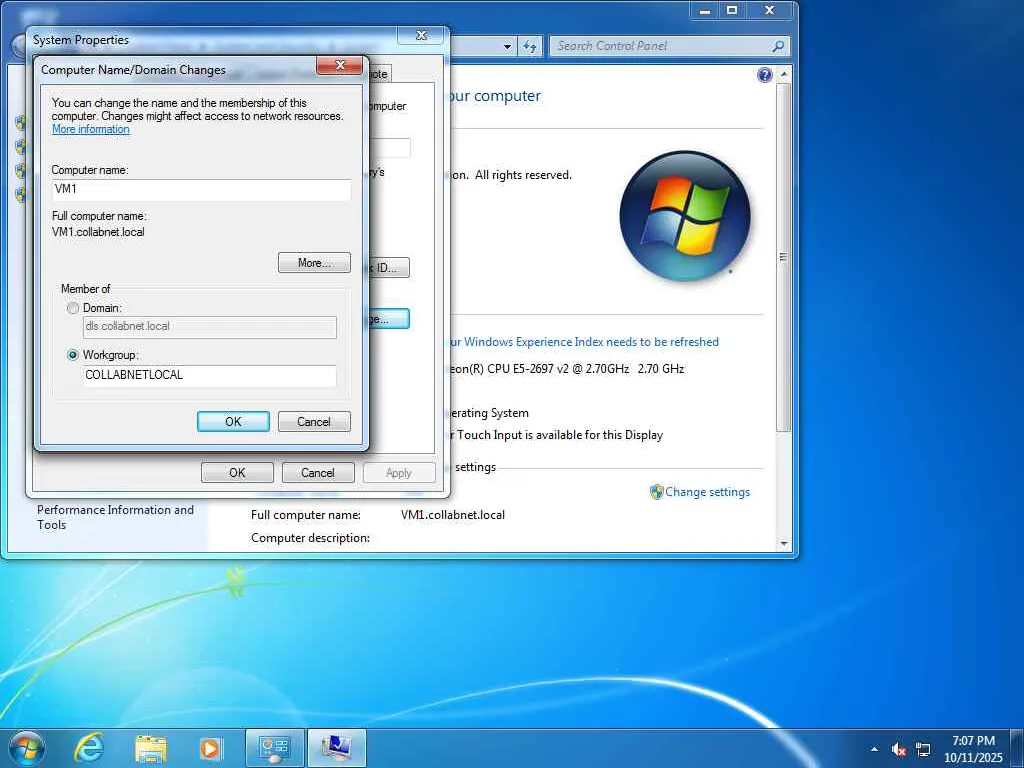Click the Workgroup field COLLABNETLOCAL

tap(210, 376)
